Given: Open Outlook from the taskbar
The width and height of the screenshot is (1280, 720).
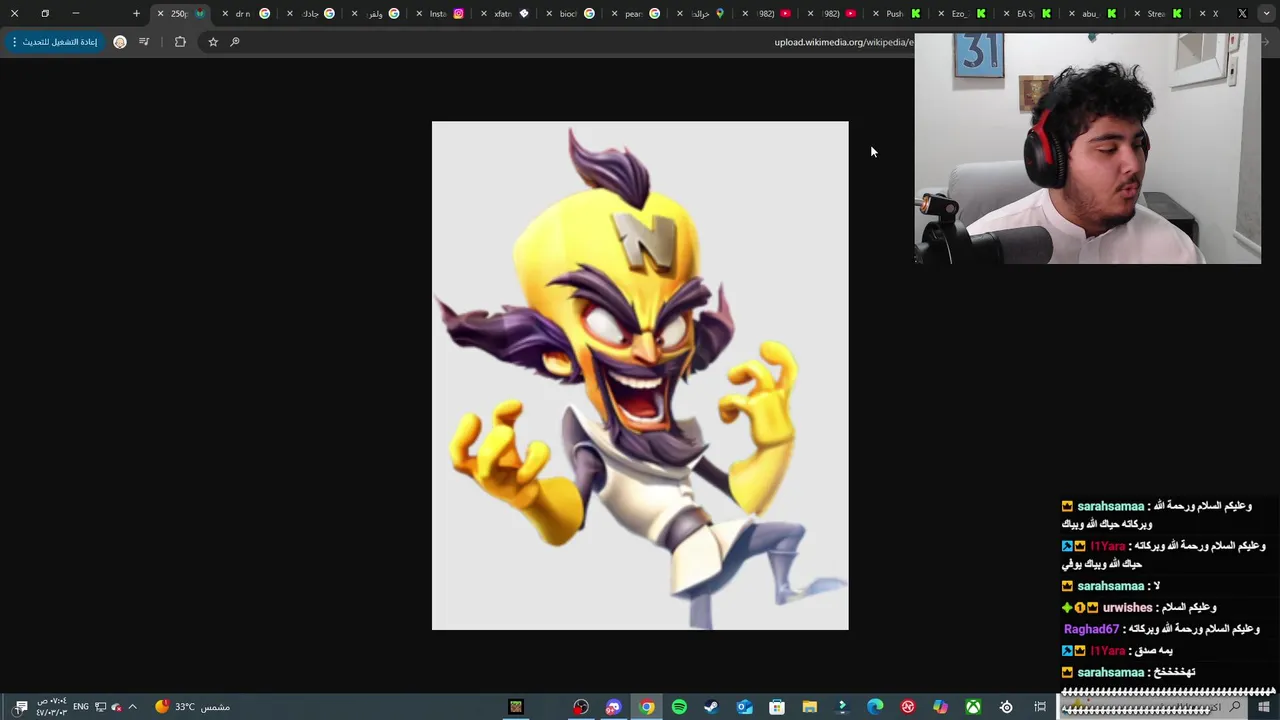Looking at the screenshot, I should click(744, 707).
